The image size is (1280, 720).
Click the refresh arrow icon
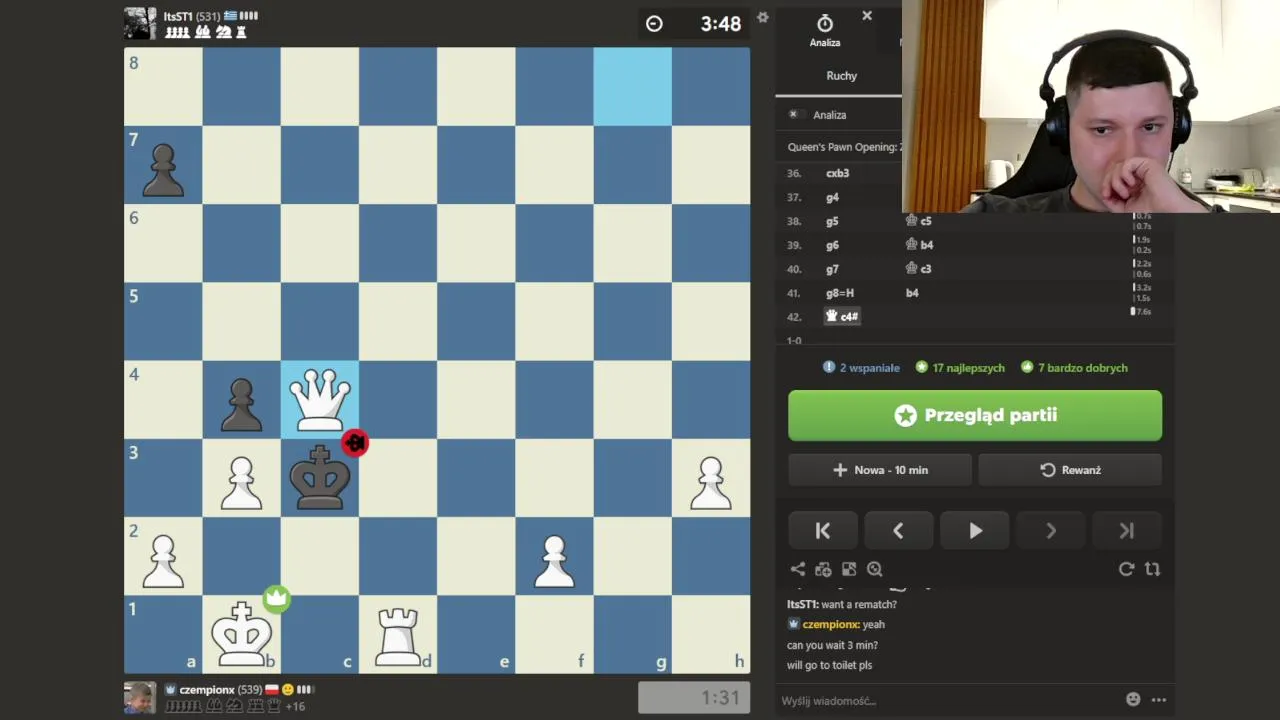[1126, 569]
